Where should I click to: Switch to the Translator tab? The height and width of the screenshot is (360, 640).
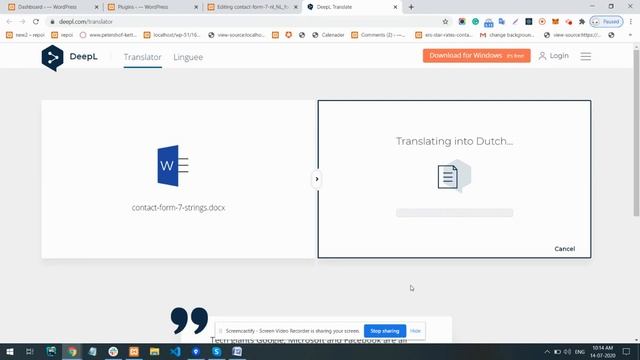pyautogui.click(x=142, y=57)
